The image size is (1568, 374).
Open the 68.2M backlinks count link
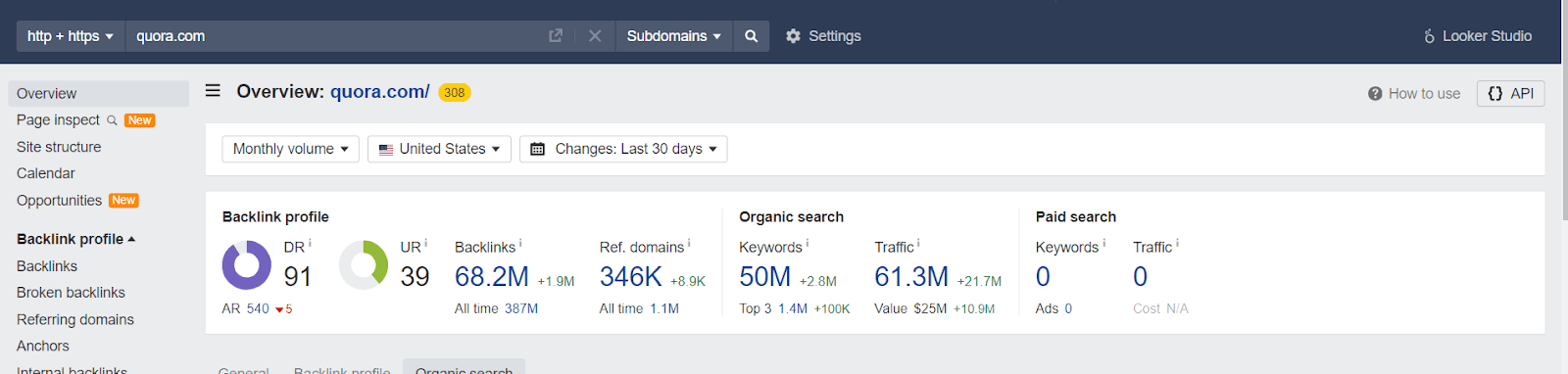(492, 277)
